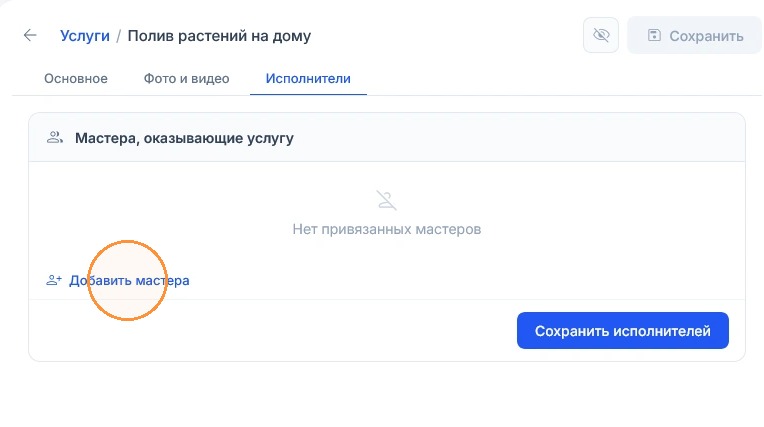Click the Мастера, оказывающие услугу heading
The image size is (764, 427).
tap(184, 138)
